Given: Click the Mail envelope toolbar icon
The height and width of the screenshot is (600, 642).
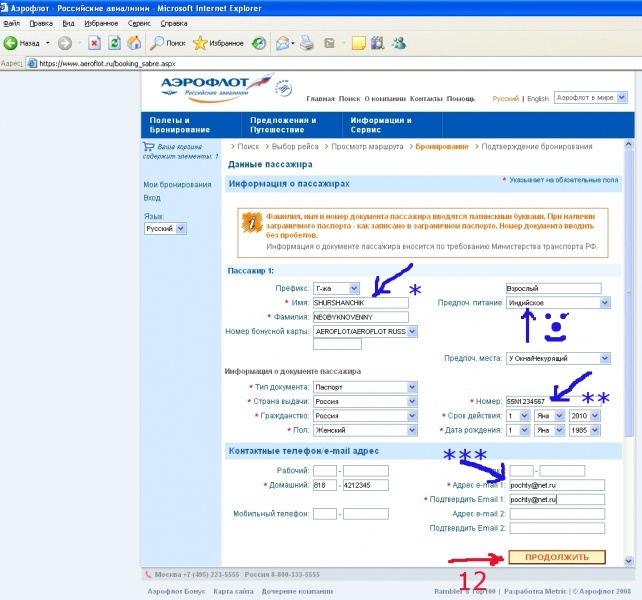Looking at the screenshot, I should point(283,43).
